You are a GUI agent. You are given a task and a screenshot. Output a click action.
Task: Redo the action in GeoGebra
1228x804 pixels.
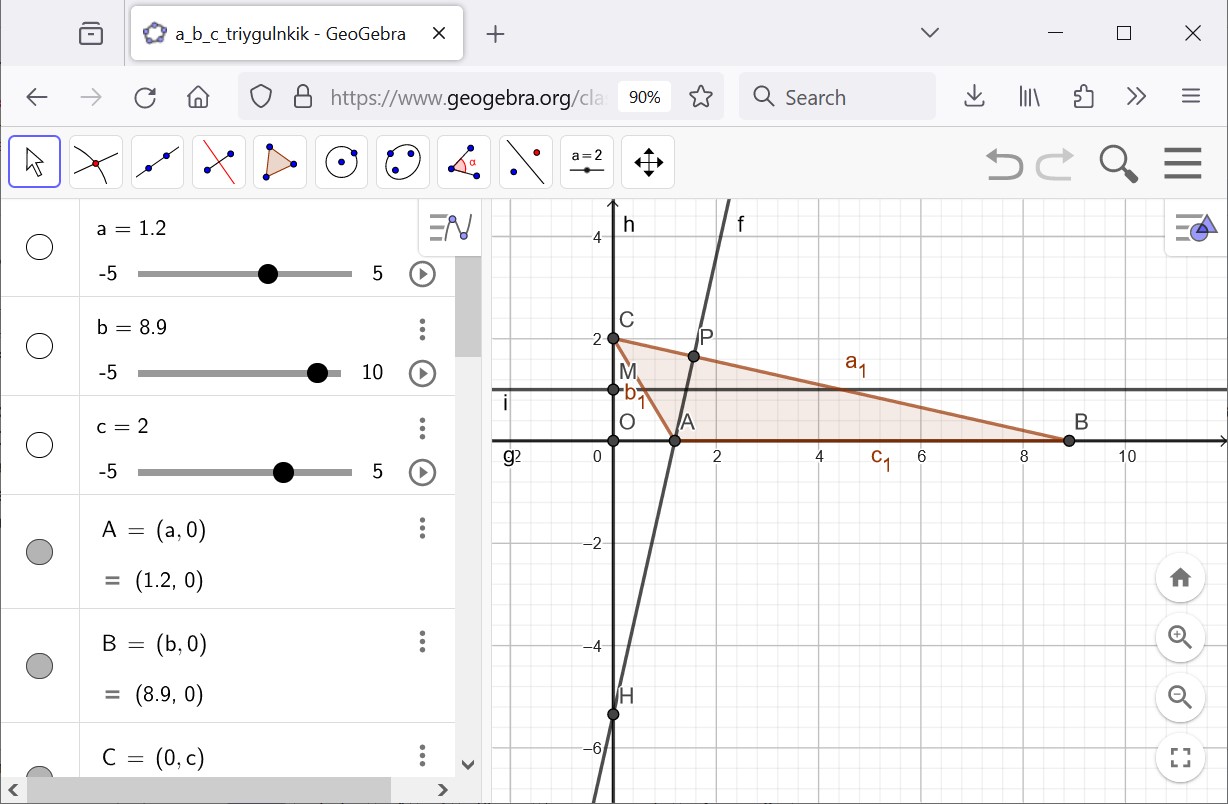click(x=1055, y=163)
